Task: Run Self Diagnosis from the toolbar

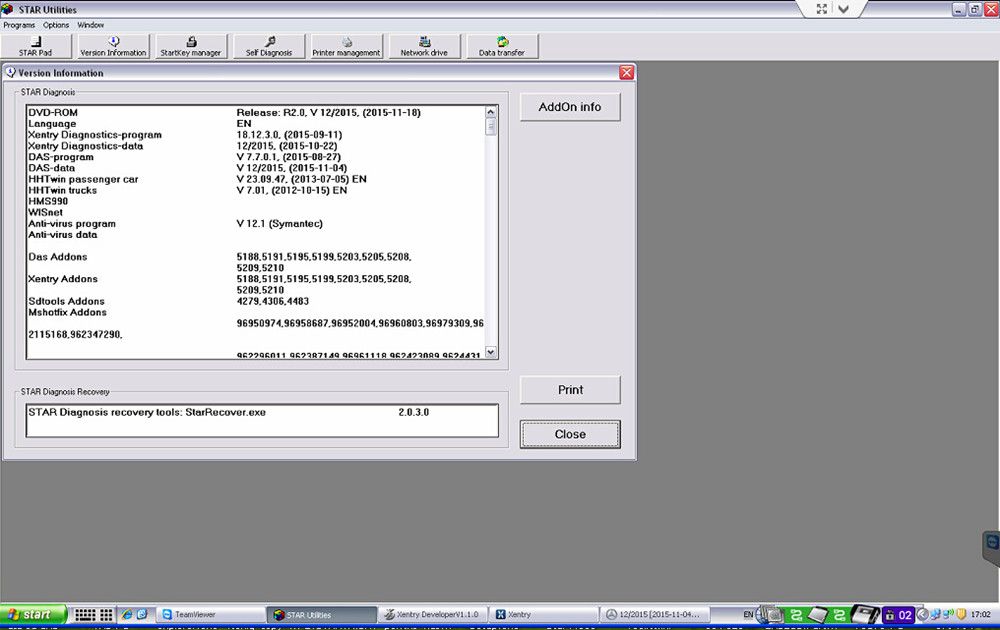Action: [269, 47]
